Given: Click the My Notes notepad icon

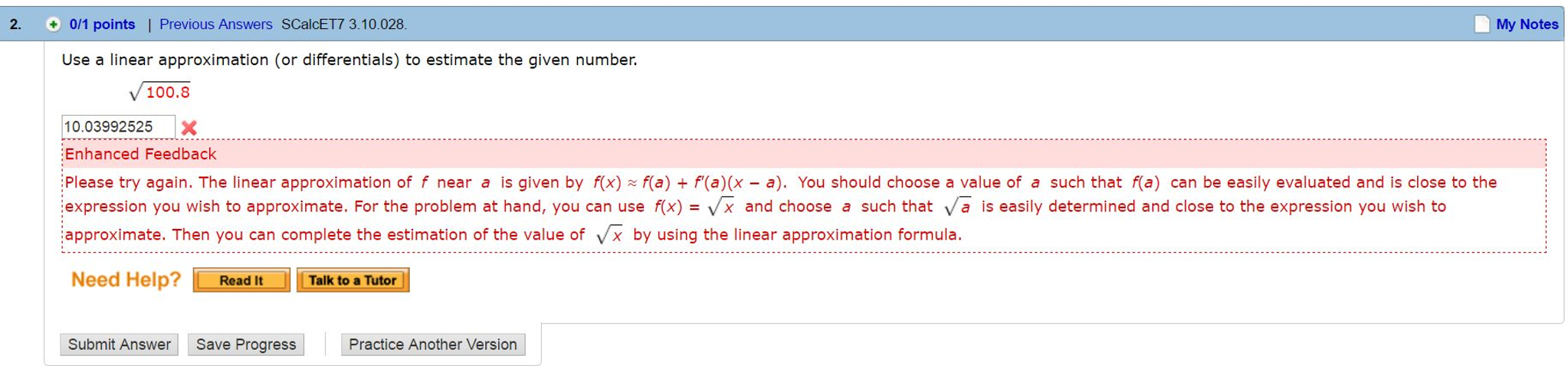Looking at the screenshot, I should pyautogui.click(x=1482, y=25).
